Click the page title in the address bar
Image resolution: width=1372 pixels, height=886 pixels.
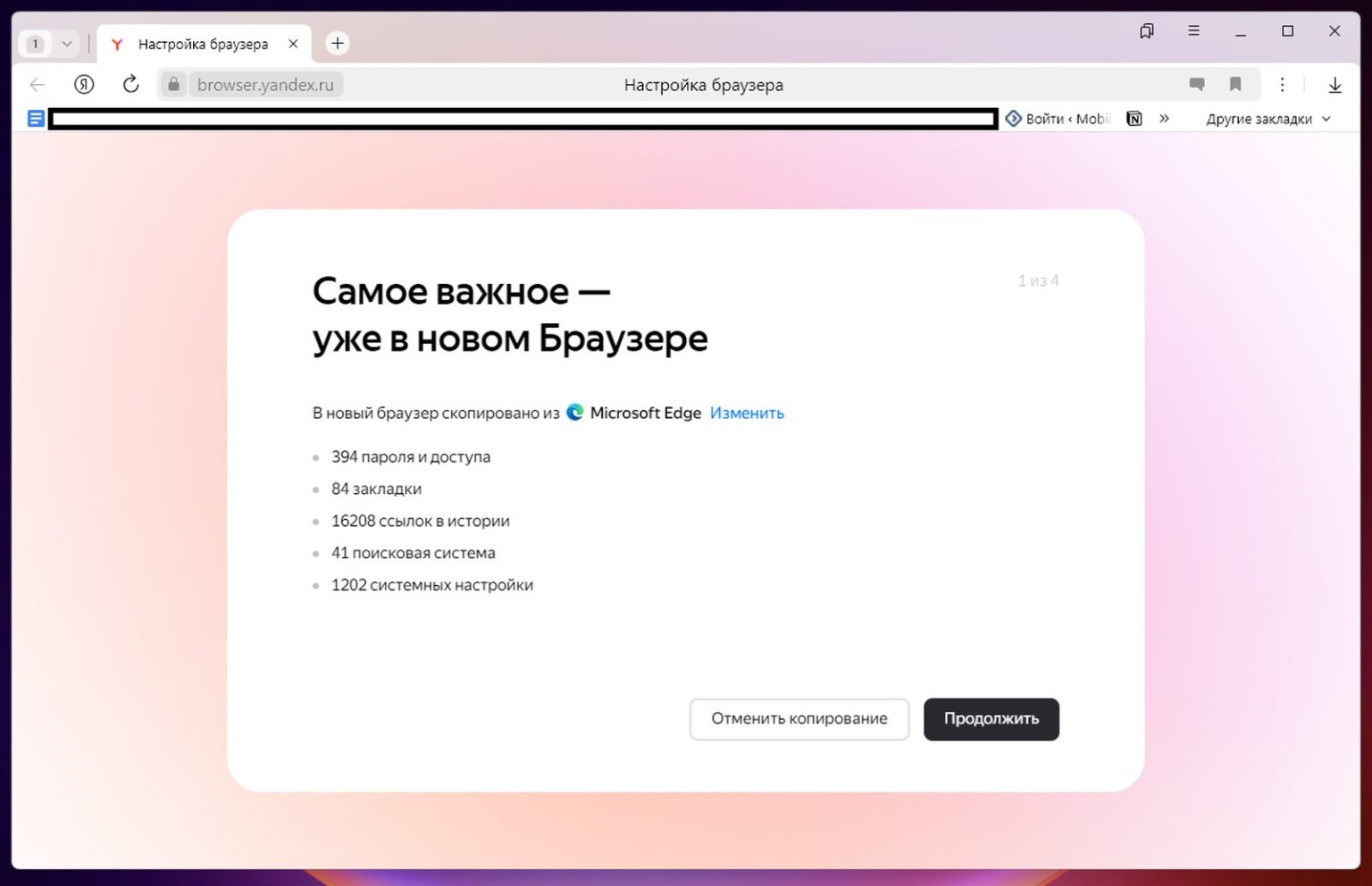coord(704,85)
